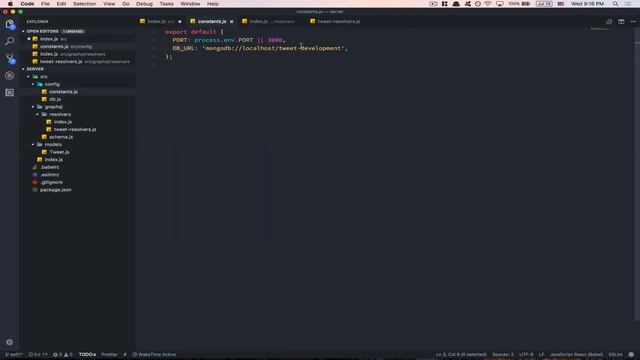
Task: Click the TODOs status bar item
Action: (87, 355)
